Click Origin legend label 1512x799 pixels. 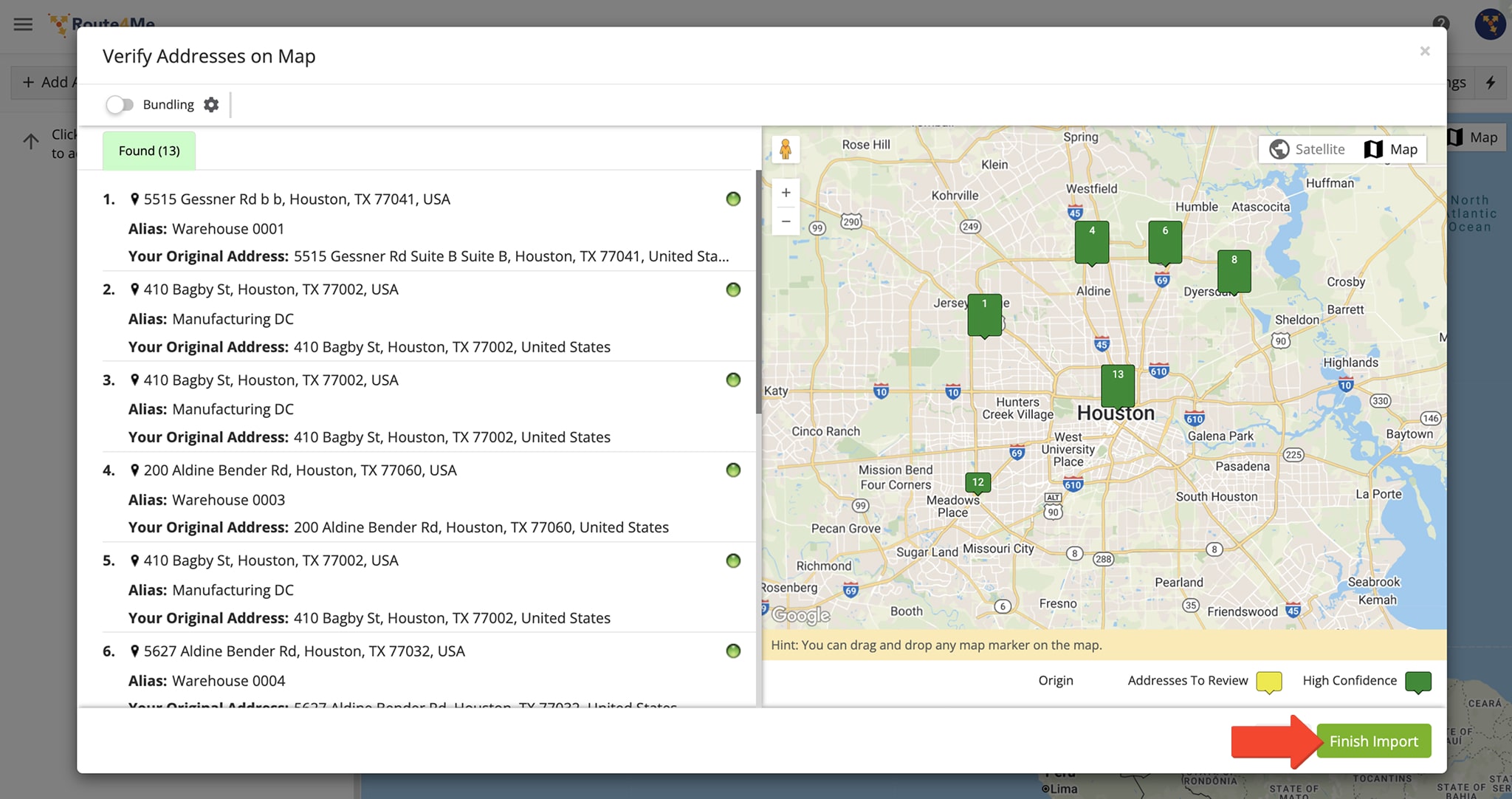(x=1056, y=681)
